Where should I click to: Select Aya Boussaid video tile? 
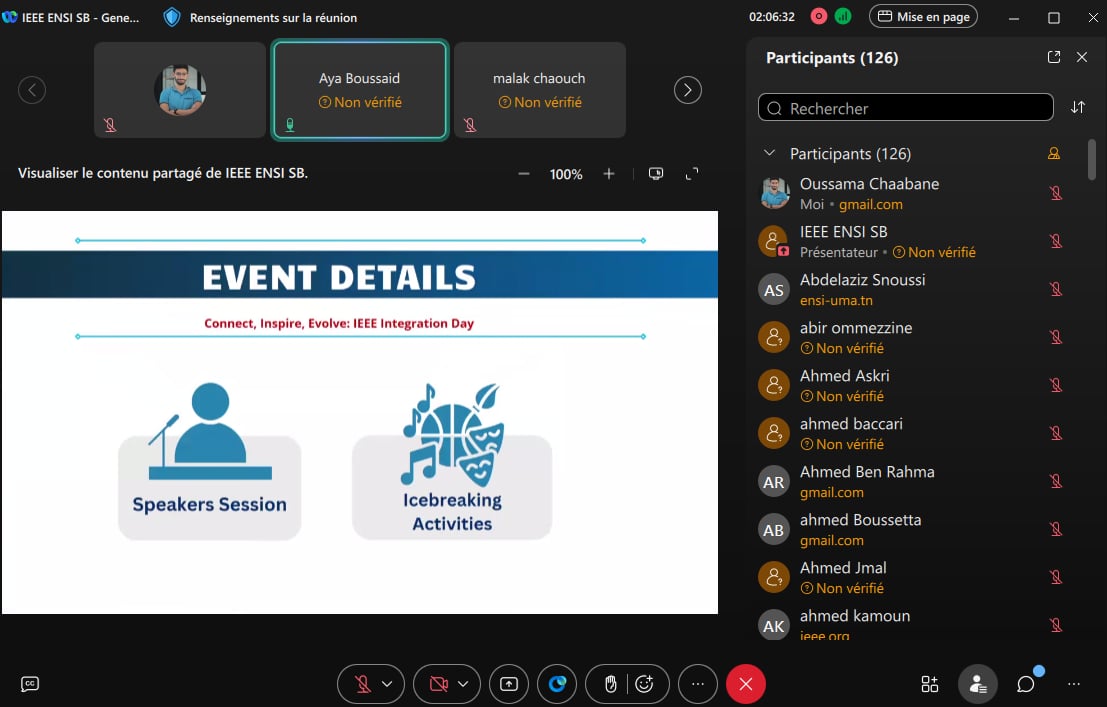(x=360, y=90)
